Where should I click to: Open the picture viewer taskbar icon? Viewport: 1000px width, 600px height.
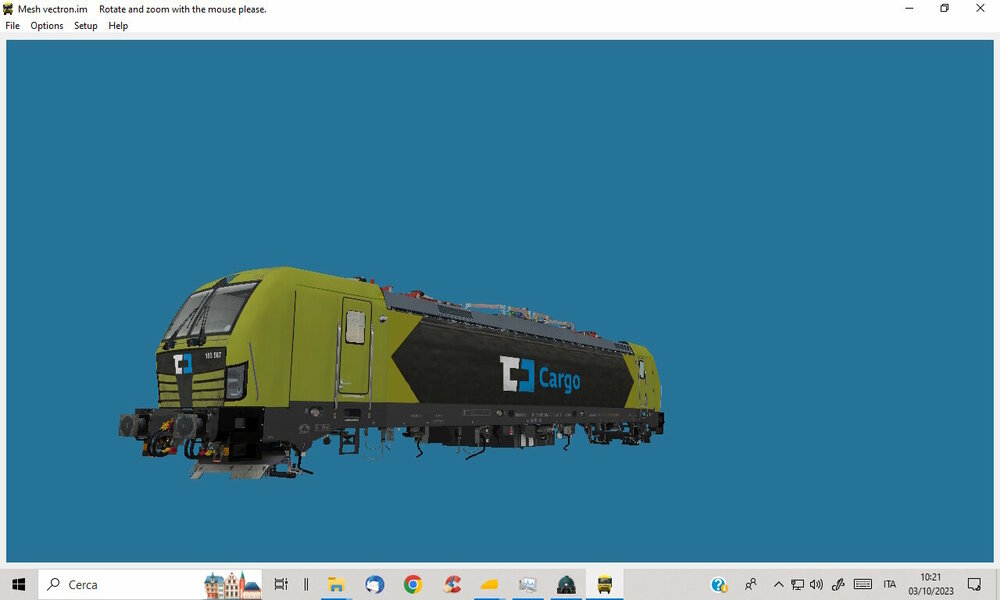[527, 584]
